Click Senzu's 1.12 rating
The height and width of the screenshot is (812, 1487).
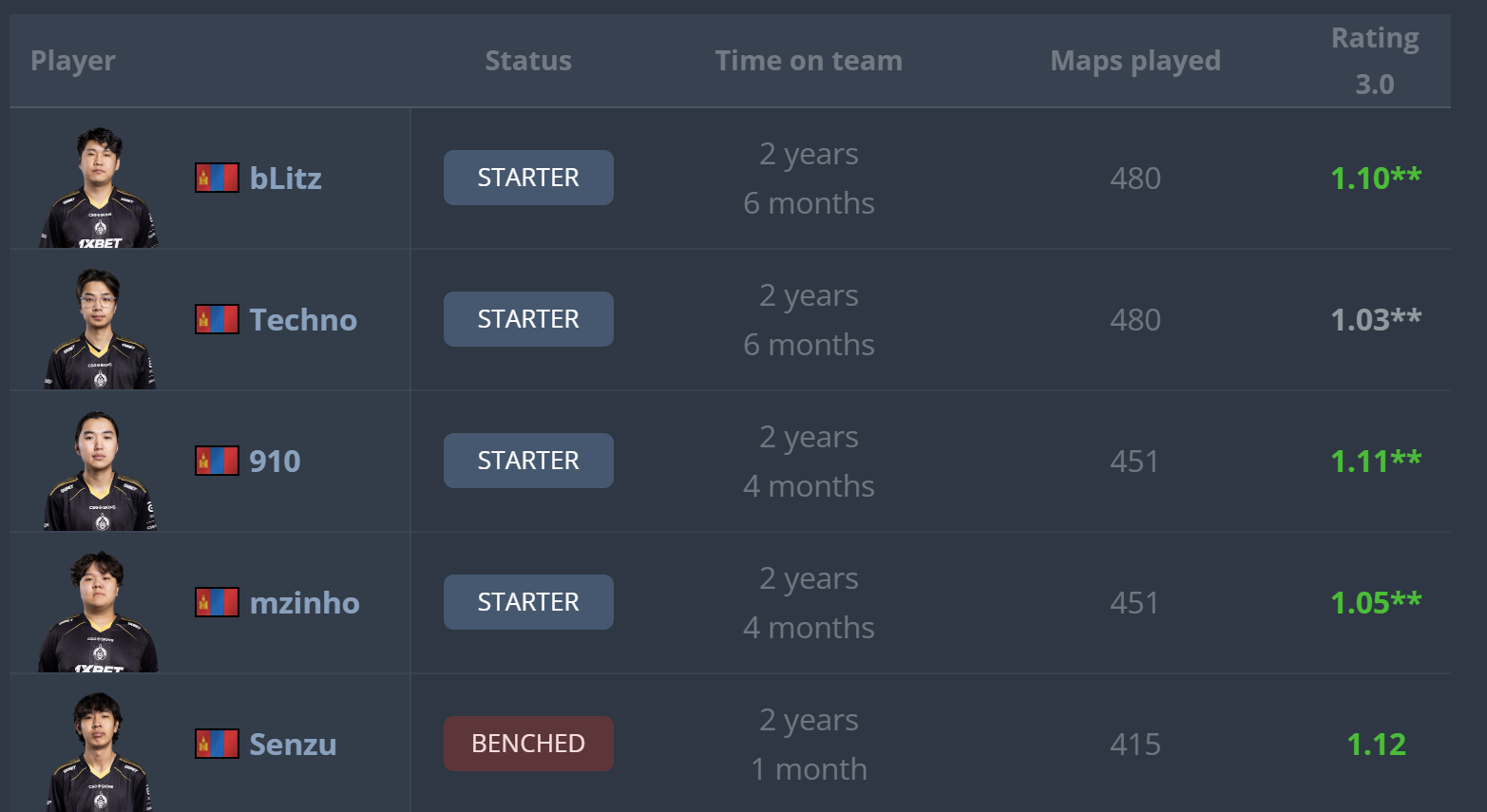point(1376,744)
